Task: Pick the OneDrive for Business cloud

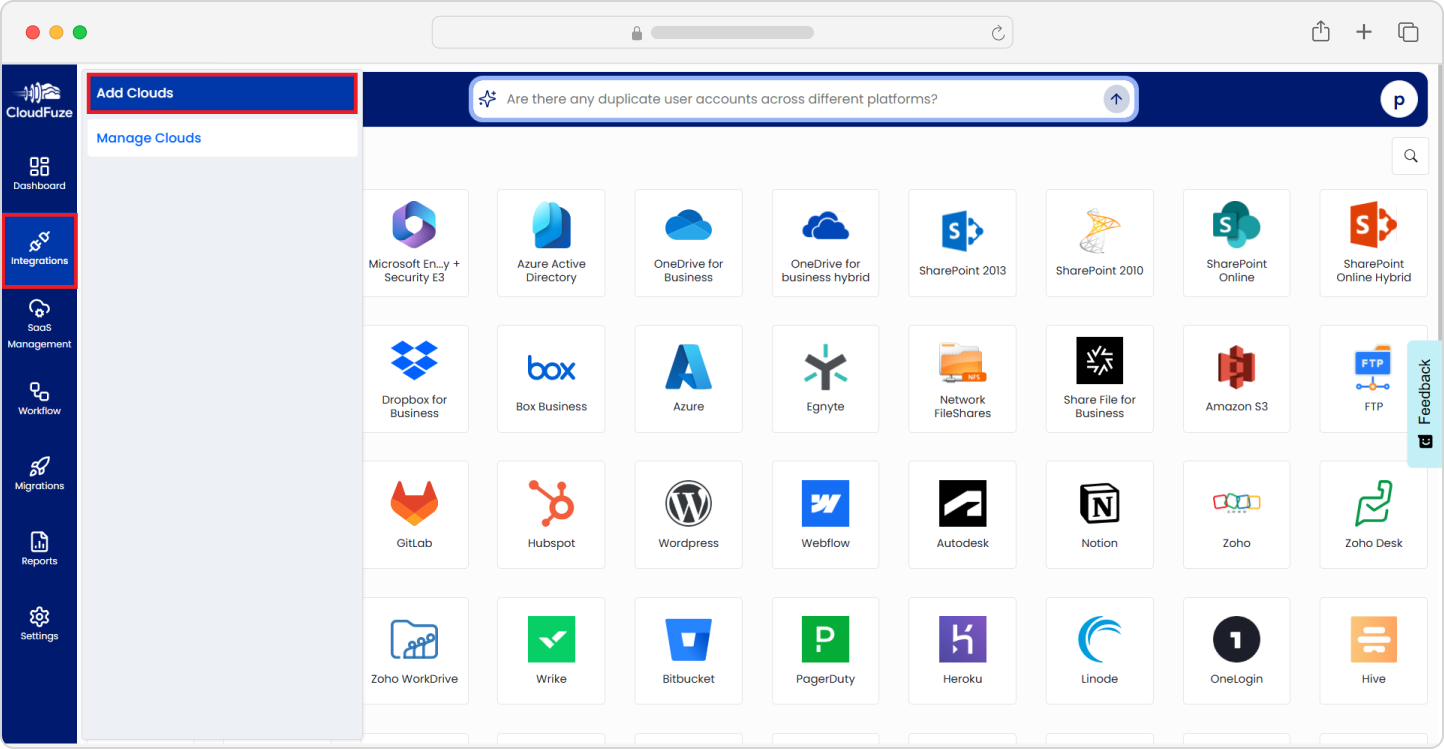Action: coord(688,243)
